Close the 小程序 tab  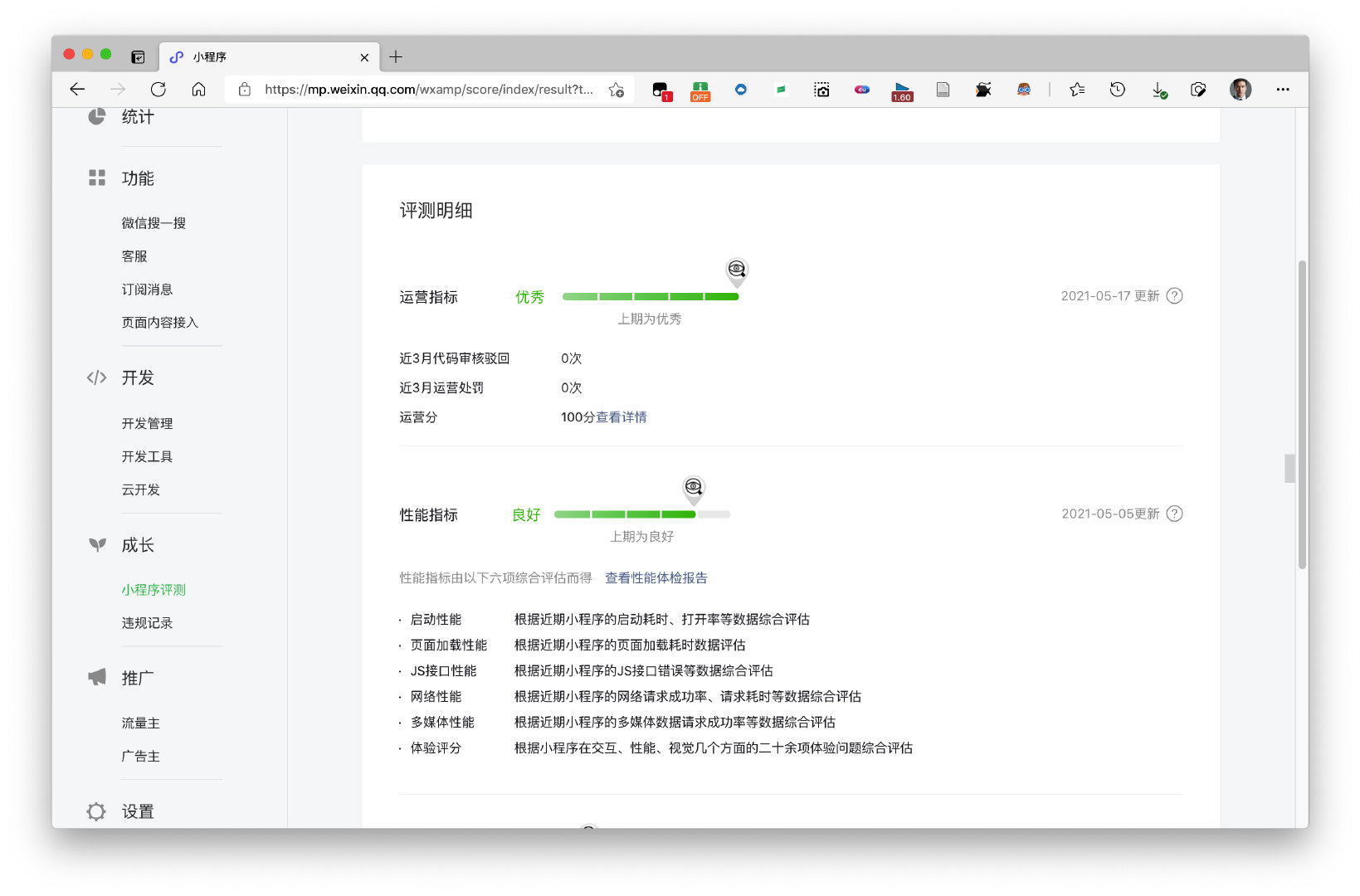[364, 57]
